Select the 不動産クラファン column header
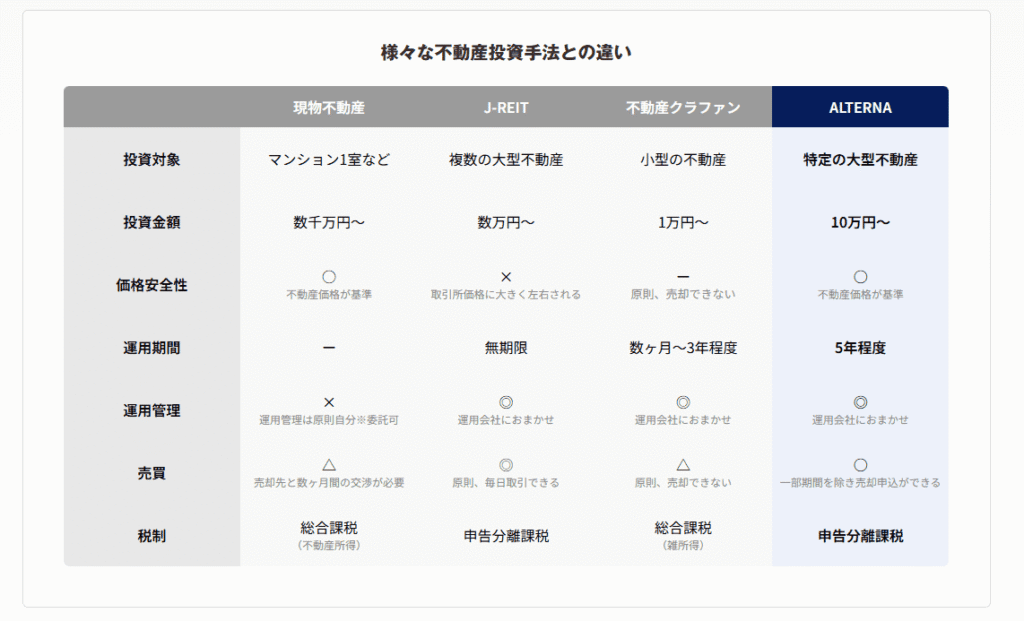This screenshot has width=1024, height=621. (683, 107)
